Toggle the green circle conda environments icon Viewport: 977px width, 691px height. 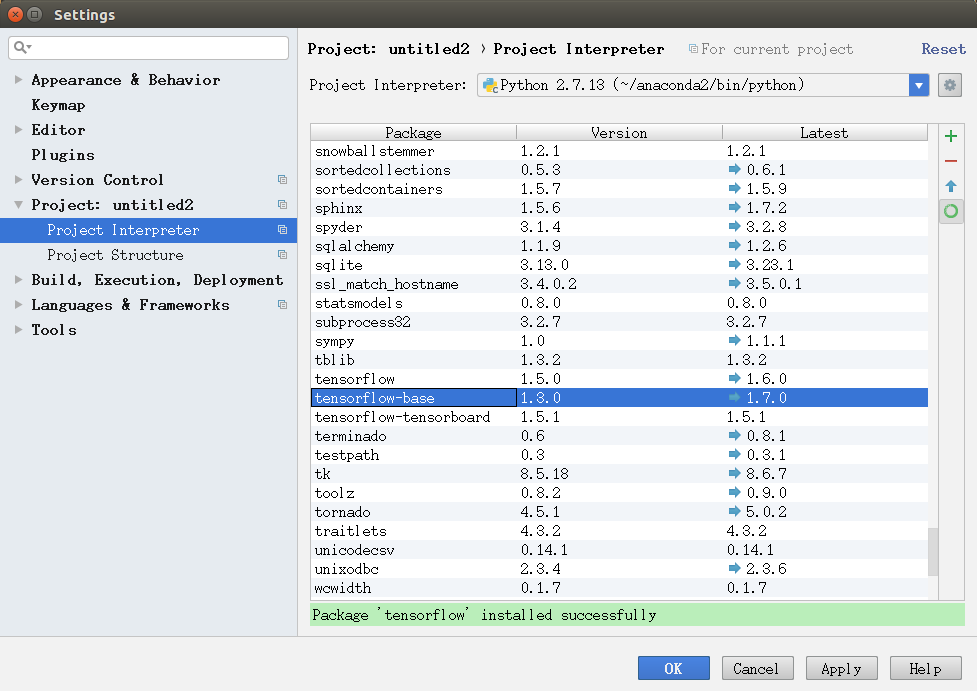950,211
